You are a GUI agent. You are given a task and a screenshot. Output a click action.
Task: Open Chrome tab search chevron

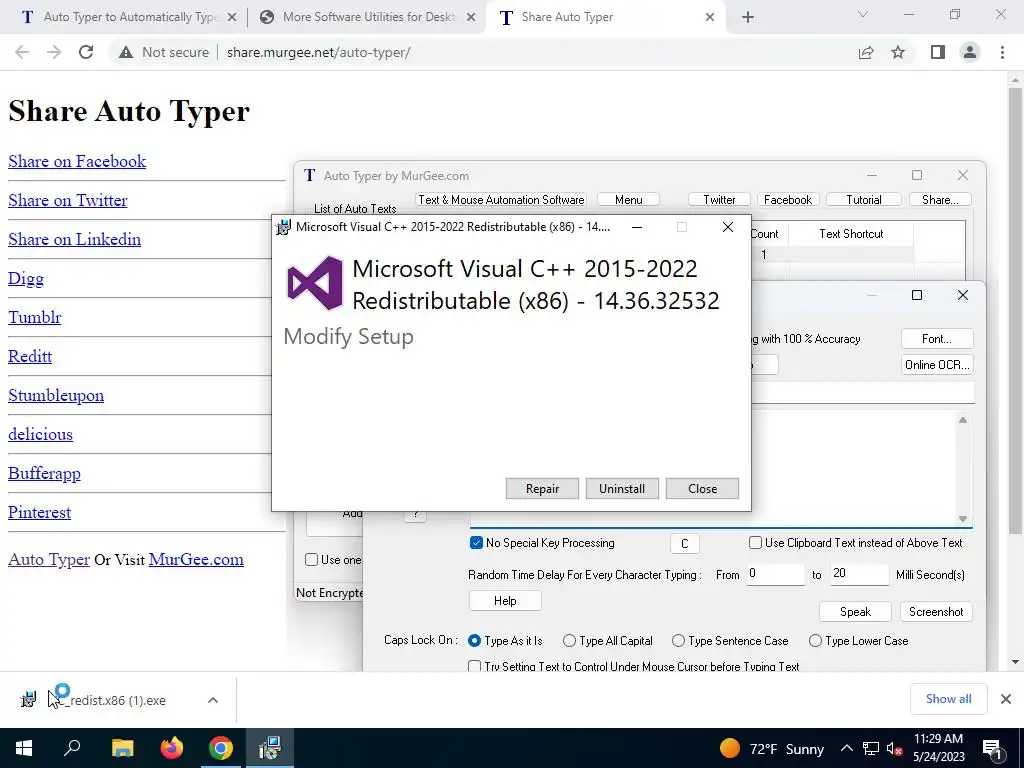pyautogui.click(x=863, y=14)
